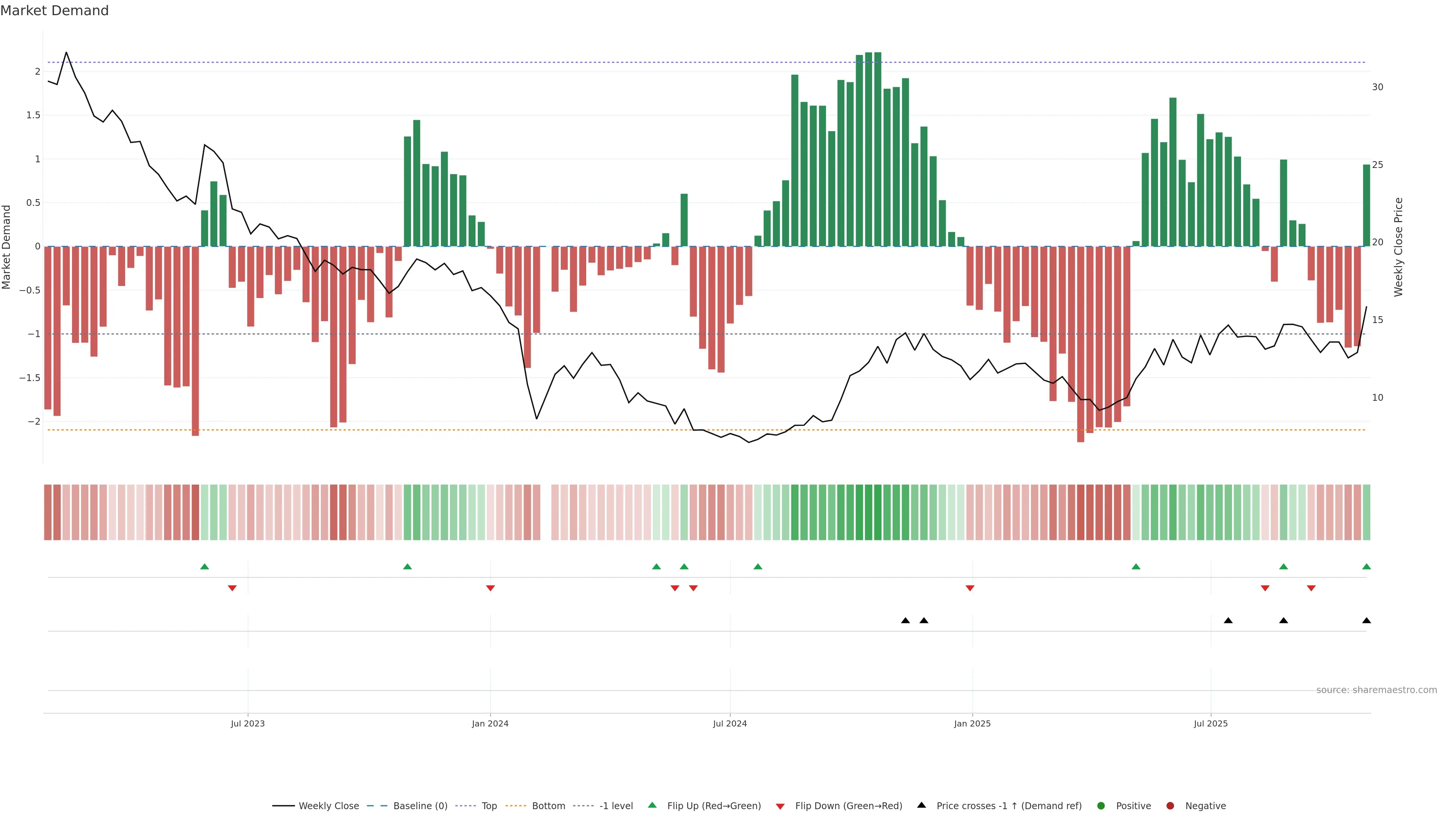Click the first black price-cross triangle marker
This screenshot has height=819, width=1456.
pos(905,621)
